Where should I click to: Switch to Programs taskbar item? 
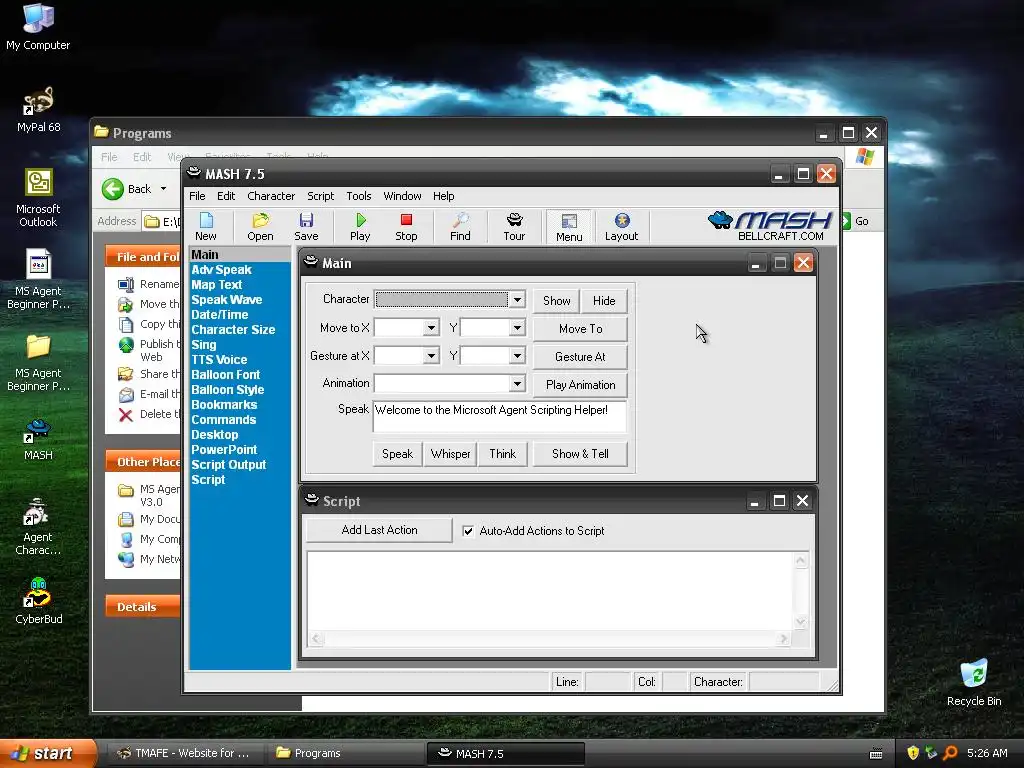coord(345,753)
